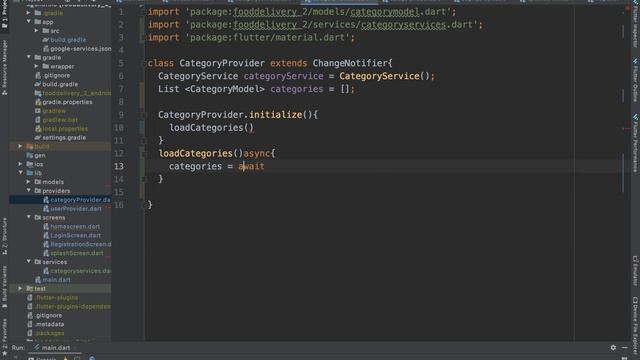
Task: Click the gradle.properties file icon
Action: click(38, 102)
